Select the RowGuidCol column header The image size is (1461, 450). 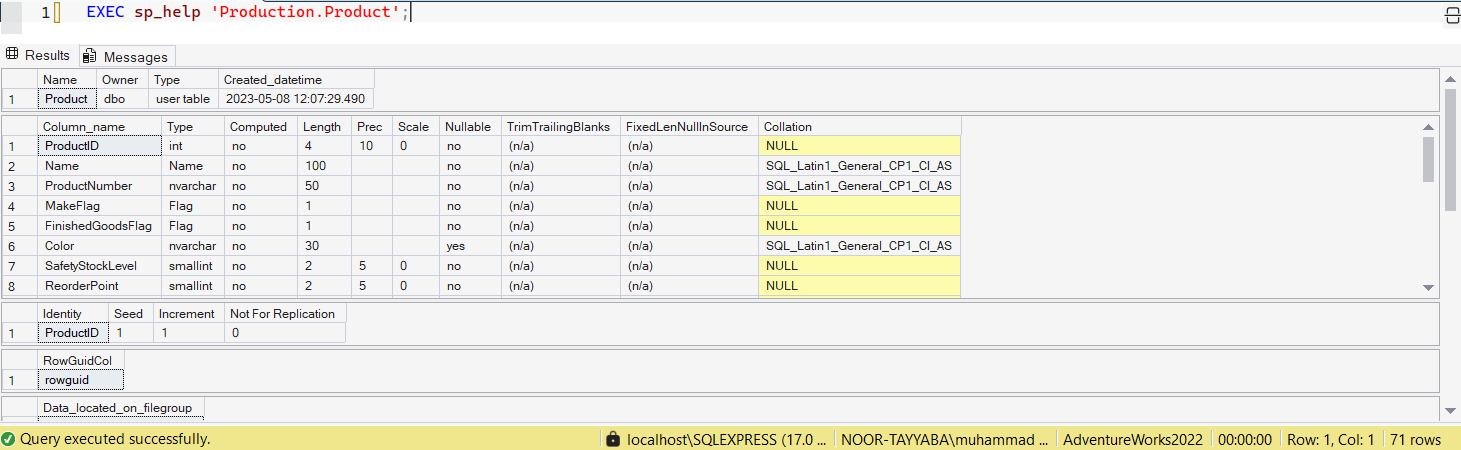pos(81,361)
